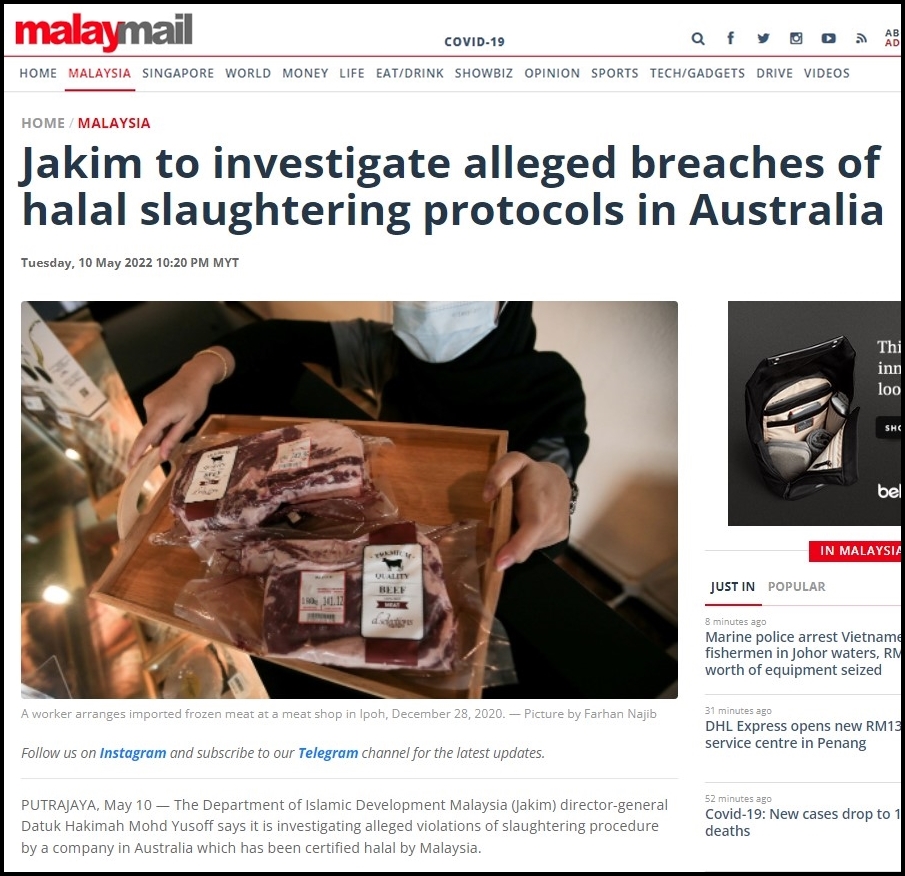Open DHL Express Penang service centre story

803,734
